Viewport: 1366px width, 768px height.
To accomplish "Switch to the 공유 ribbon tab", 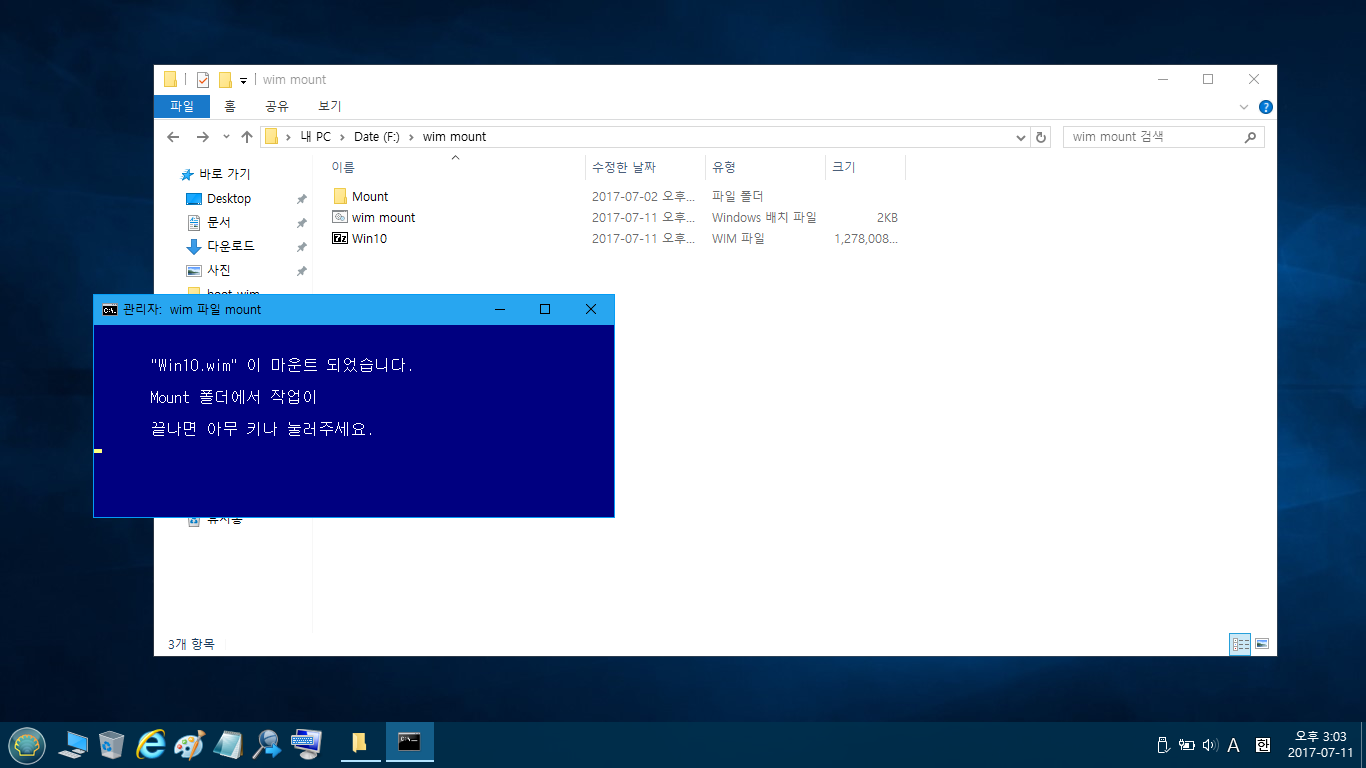I will (277, 106).
